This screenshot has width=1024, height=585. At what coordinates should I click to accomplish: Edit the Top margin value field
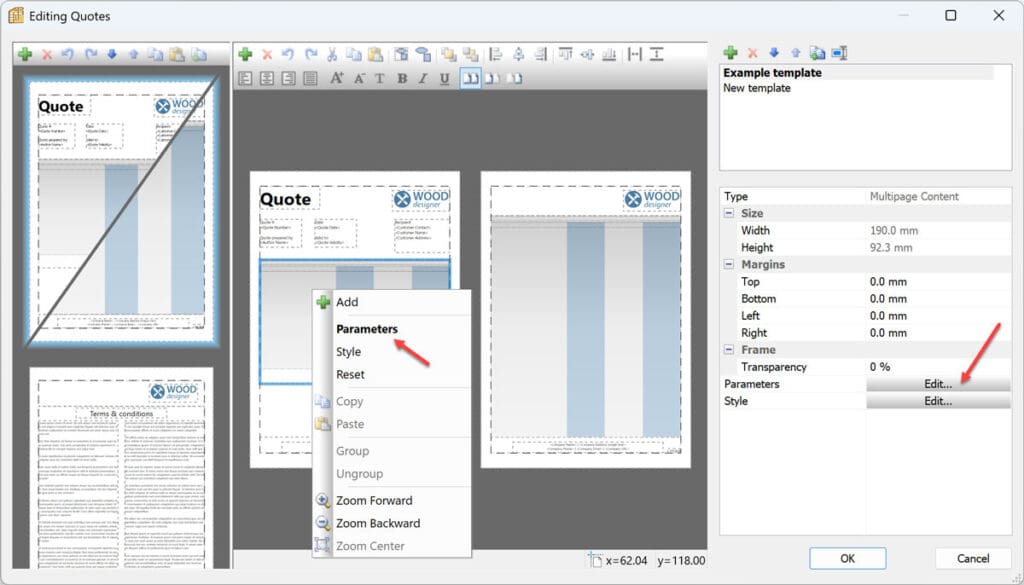[938, 281]
